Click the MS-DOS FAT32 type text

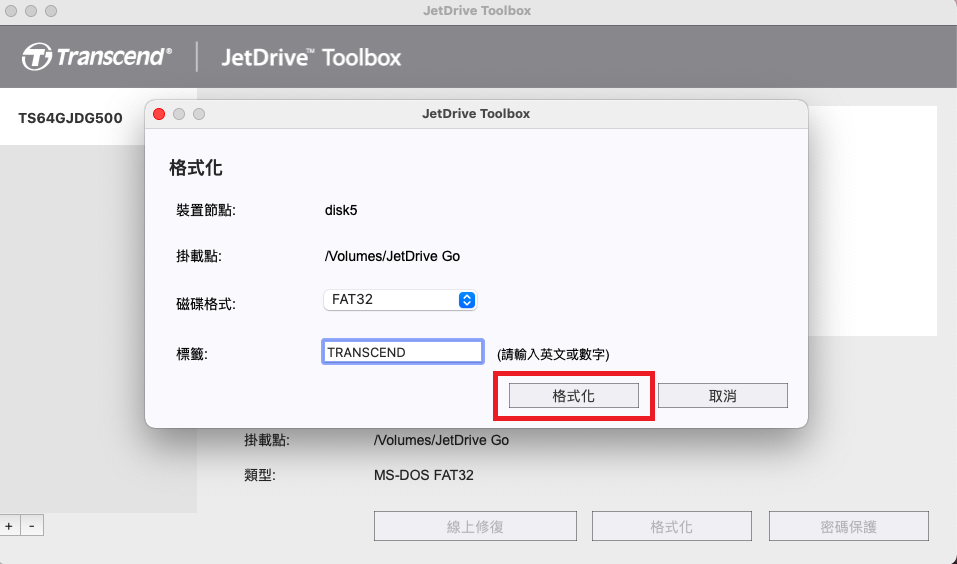coord(424,475)
